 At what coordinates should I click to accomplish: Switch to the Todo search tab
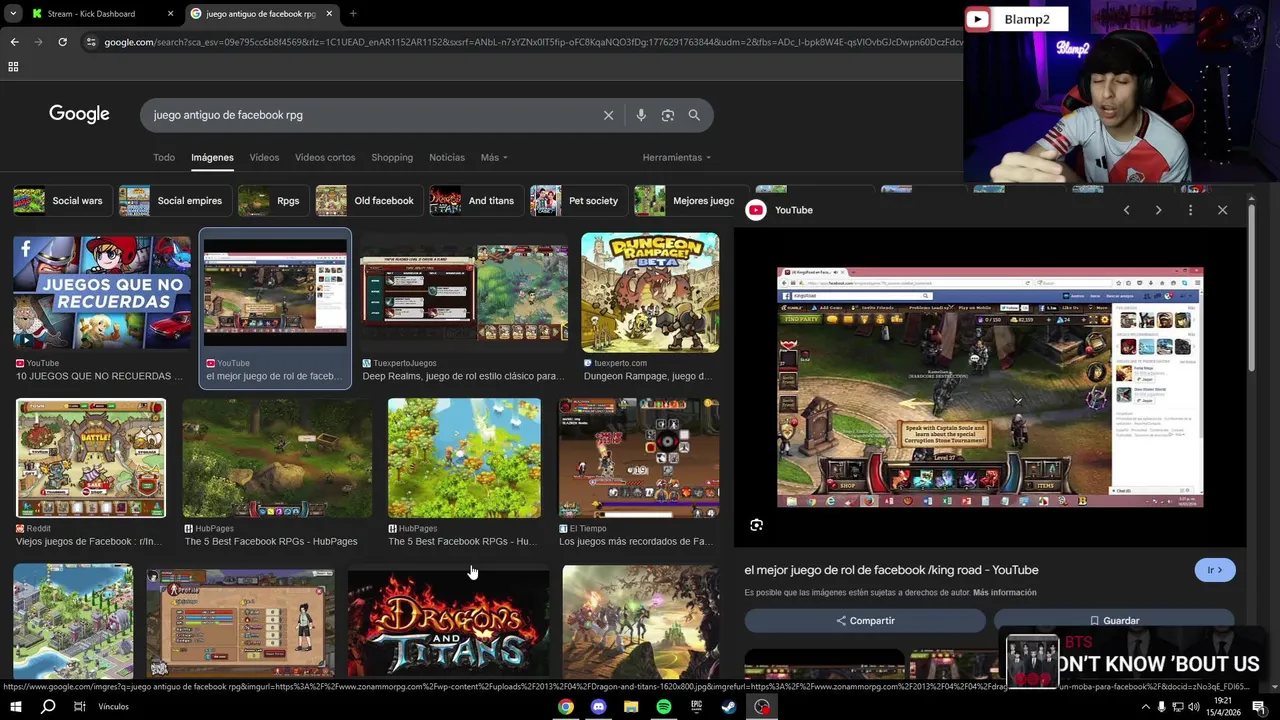pyautogui.click(x=164, y=157)
